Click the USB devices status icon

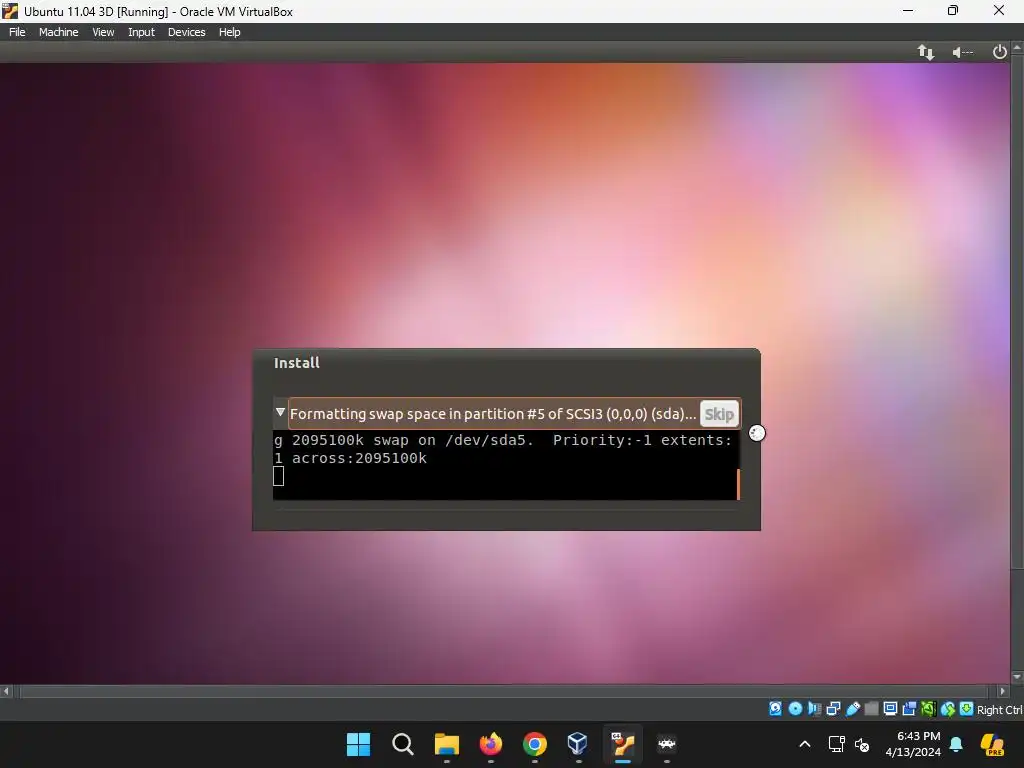pos(852,709)
